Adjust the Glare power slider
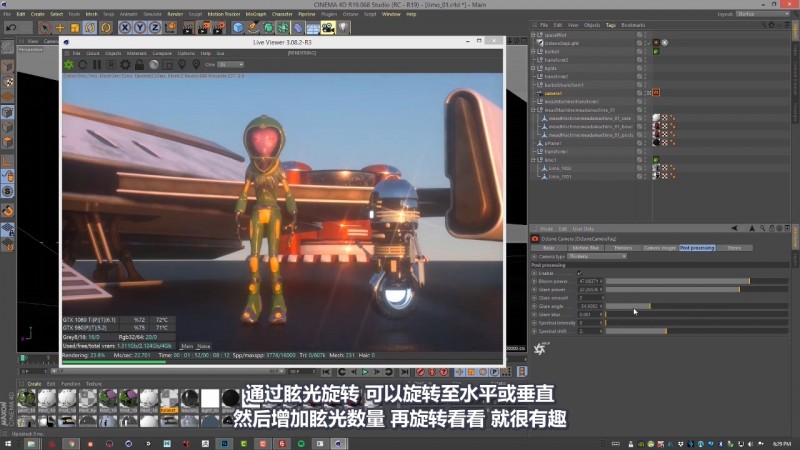This screenshot has height=450, width=800. 697,289
